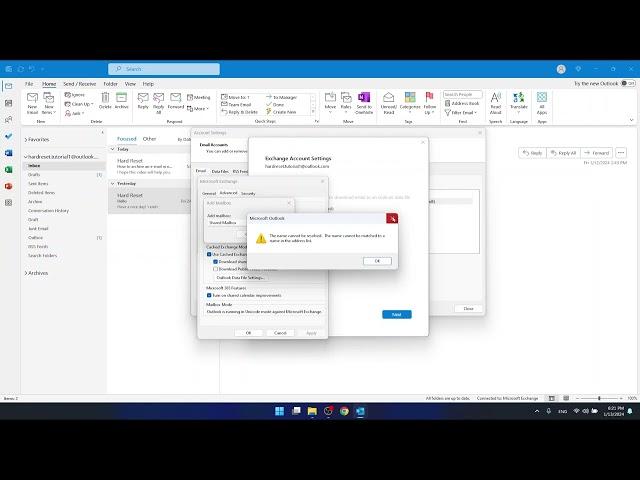Click OK in the Microsoft Outlook error dialog
640x480 pixels.
tap(377, 261)
